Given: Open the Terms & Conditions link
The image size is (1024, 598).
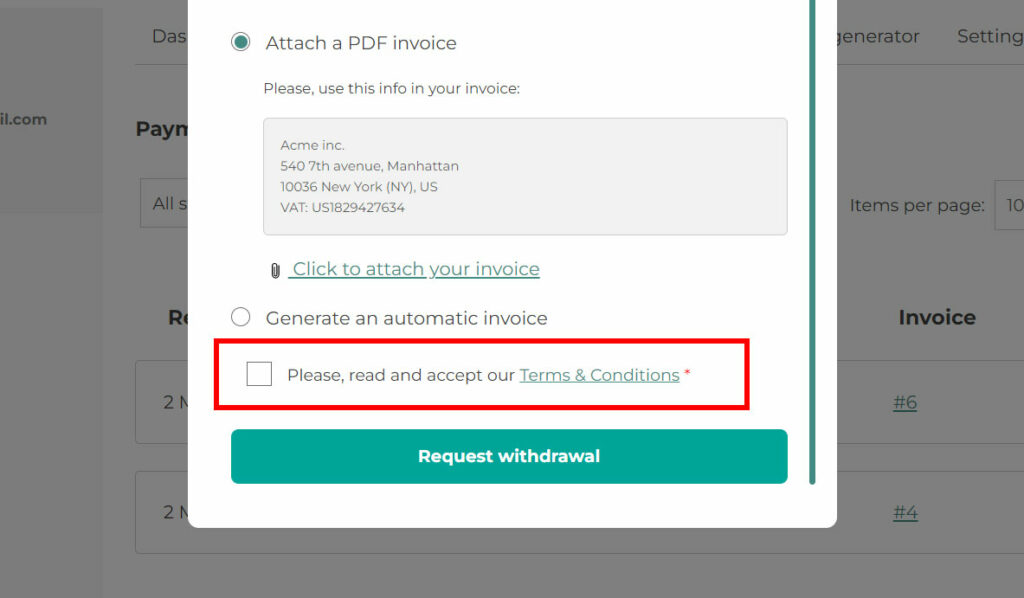Looking at the screenshot, I should pos(599,375).
